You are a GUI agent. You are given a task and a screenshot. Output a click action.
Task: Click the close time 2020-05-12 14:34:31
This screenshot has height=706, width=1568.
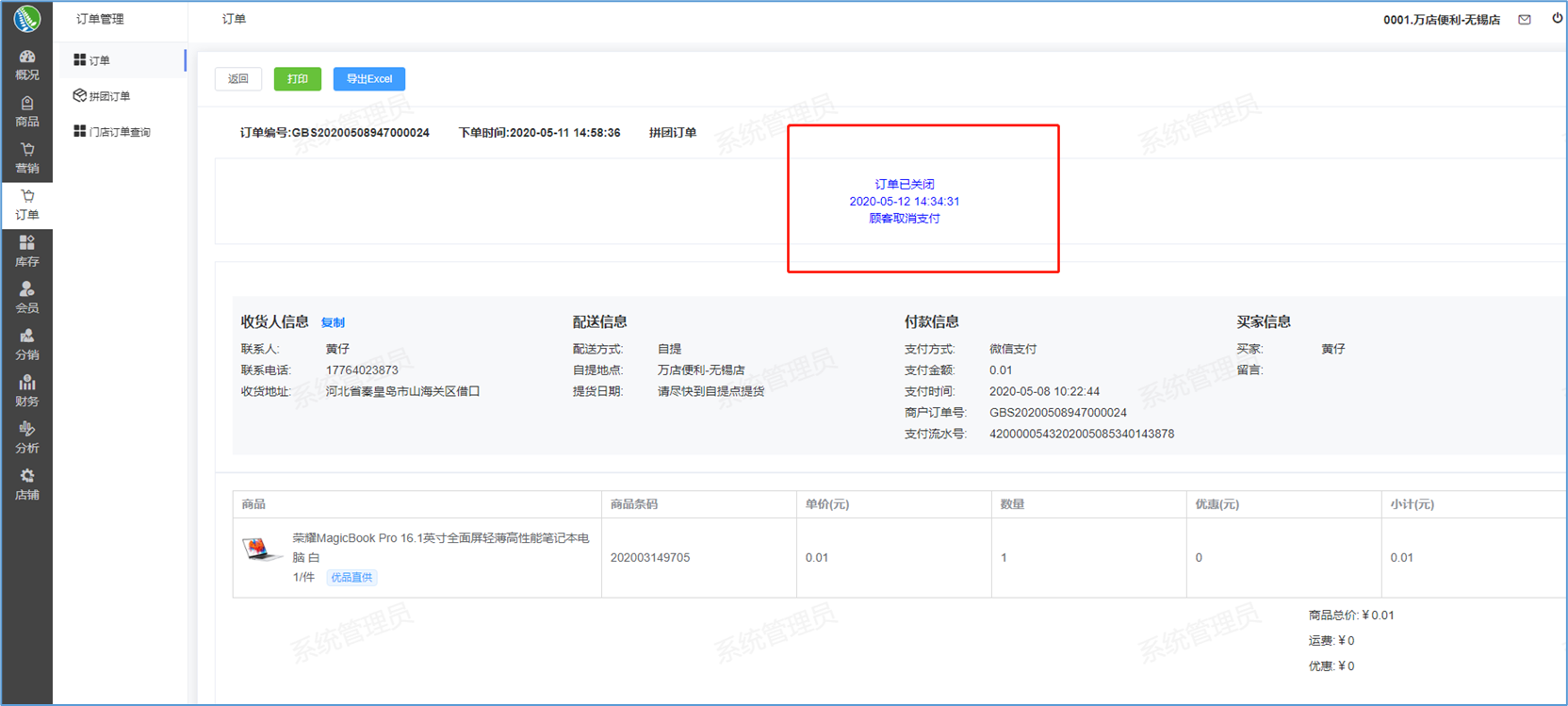point(905,202)
